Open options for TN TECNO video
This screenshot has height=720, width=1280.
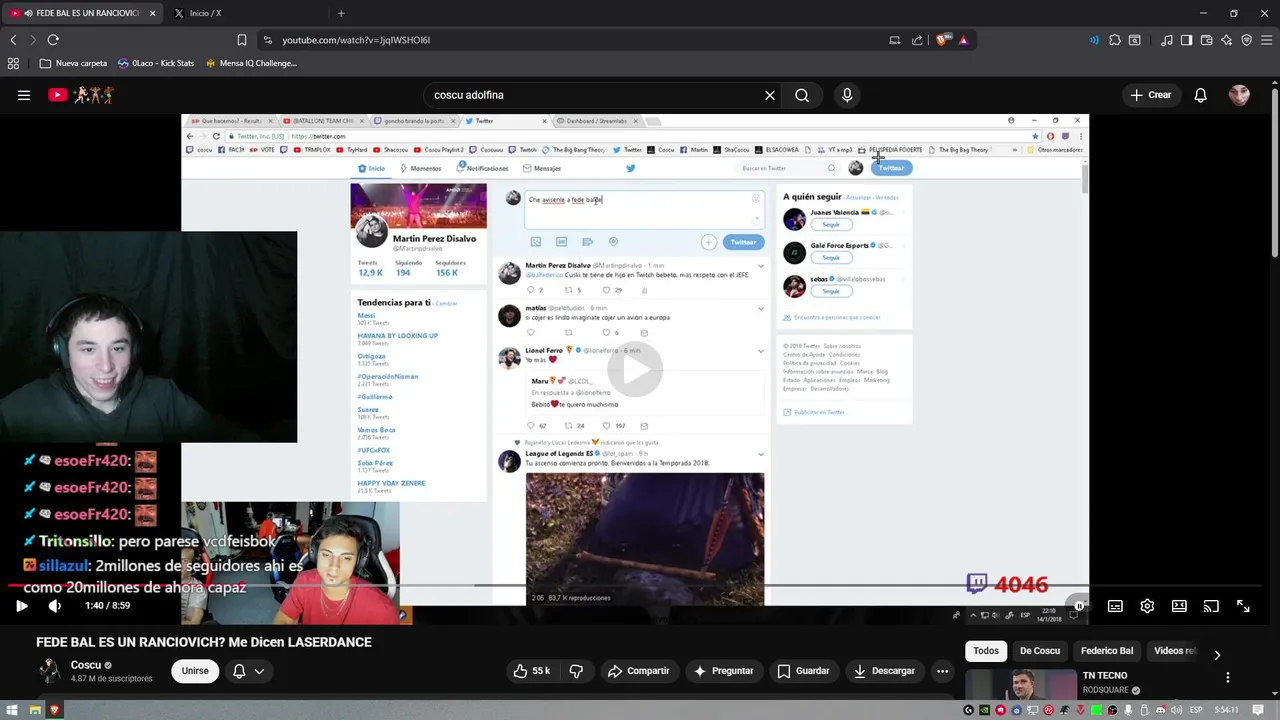coord(1228,677)
